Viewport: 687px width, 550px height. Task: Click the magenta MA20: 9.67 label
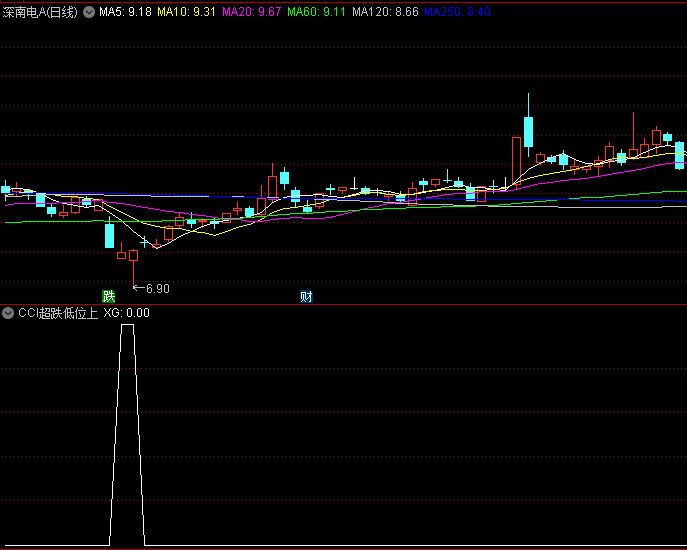click(x=250, y=12)
